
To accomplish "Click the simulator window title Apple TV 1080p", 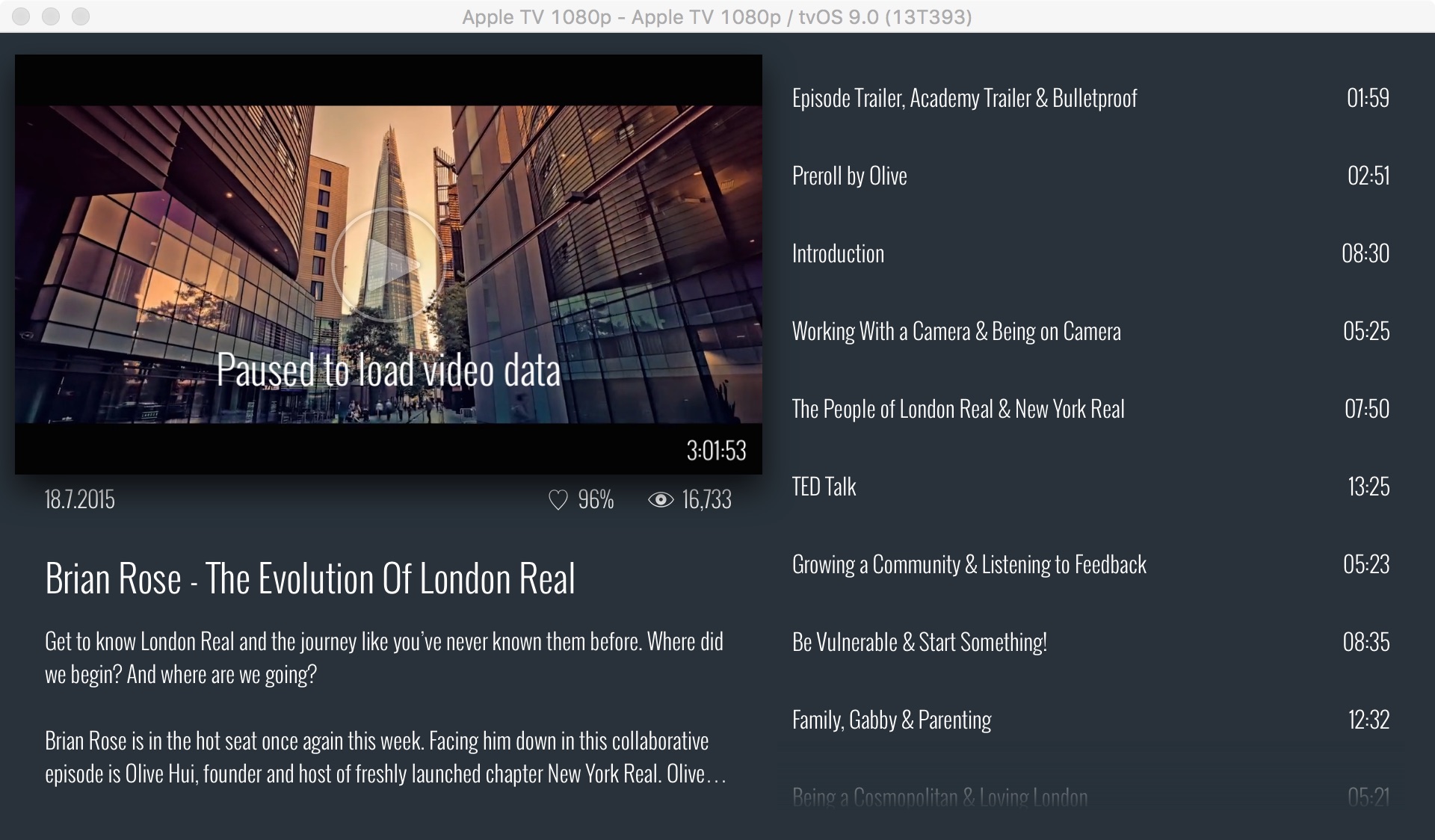I will click(717, 16).
